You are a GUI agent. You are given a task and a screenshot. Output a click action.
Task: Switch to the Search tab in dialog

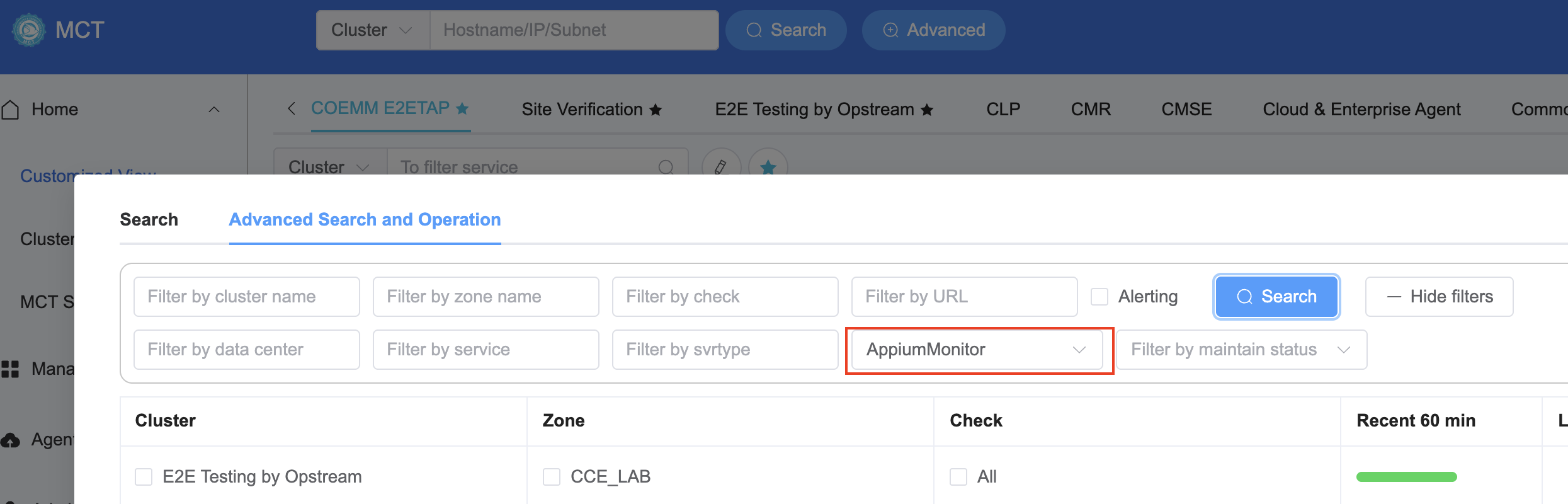point(149,219)
